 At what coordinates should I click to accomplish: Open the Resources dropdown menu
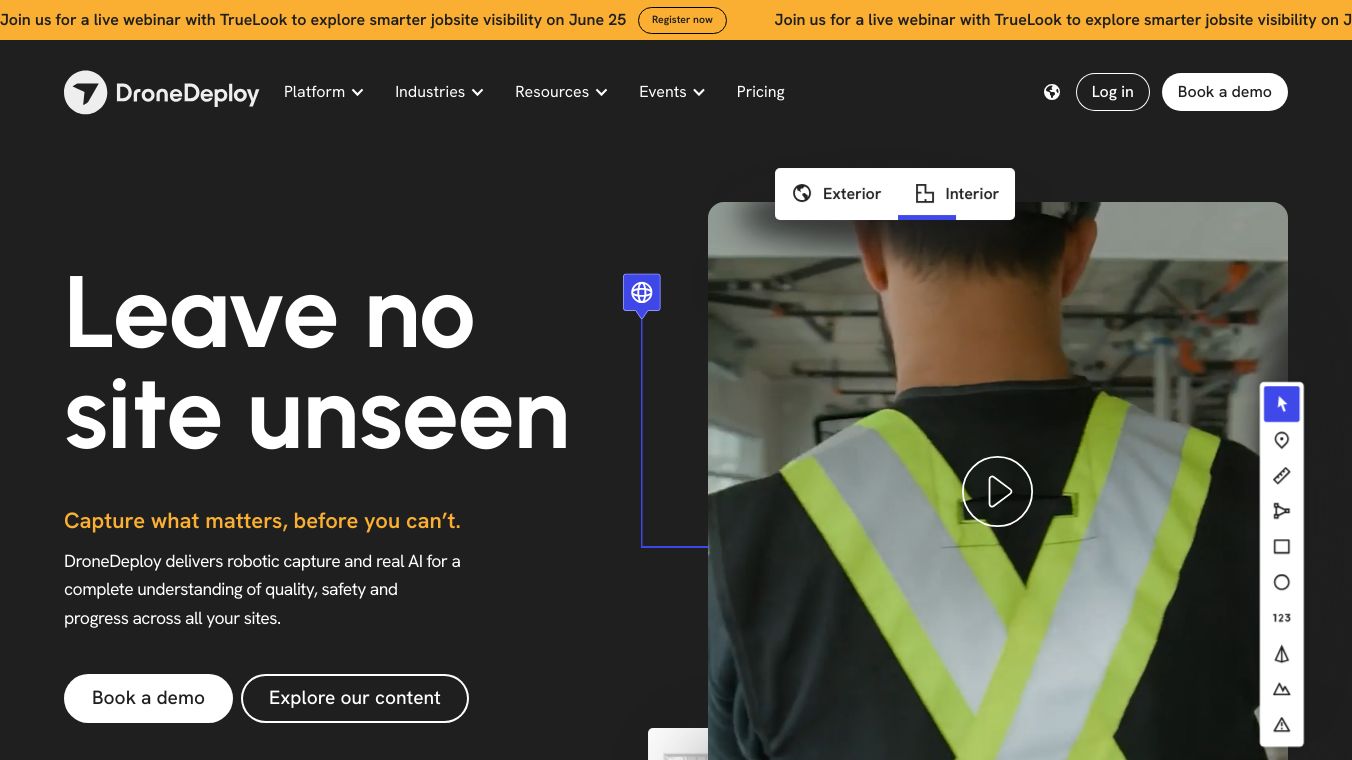coord(561,92)
